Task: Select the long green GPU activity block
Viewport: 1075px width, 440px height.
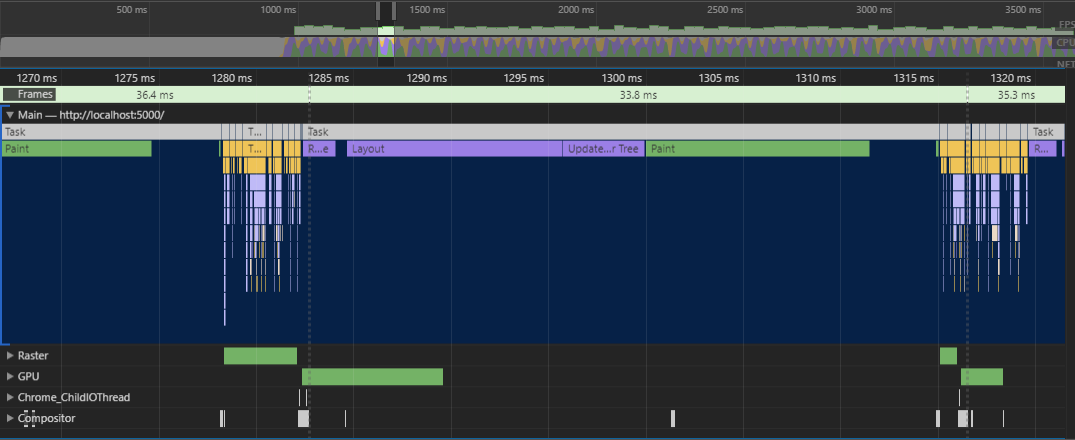Action: point(372,376)
